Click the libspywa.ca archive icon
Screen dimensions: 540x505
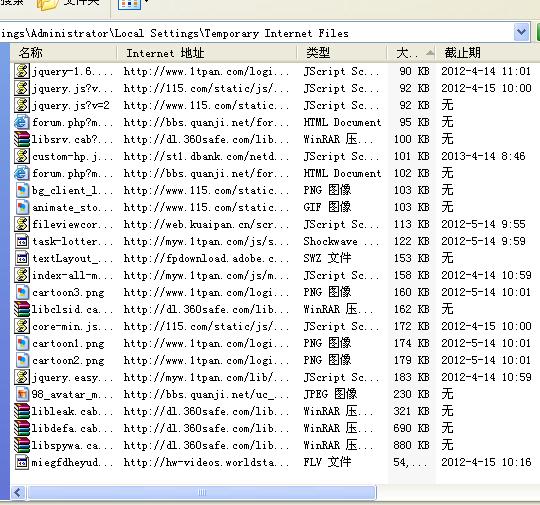pos(22,445)
